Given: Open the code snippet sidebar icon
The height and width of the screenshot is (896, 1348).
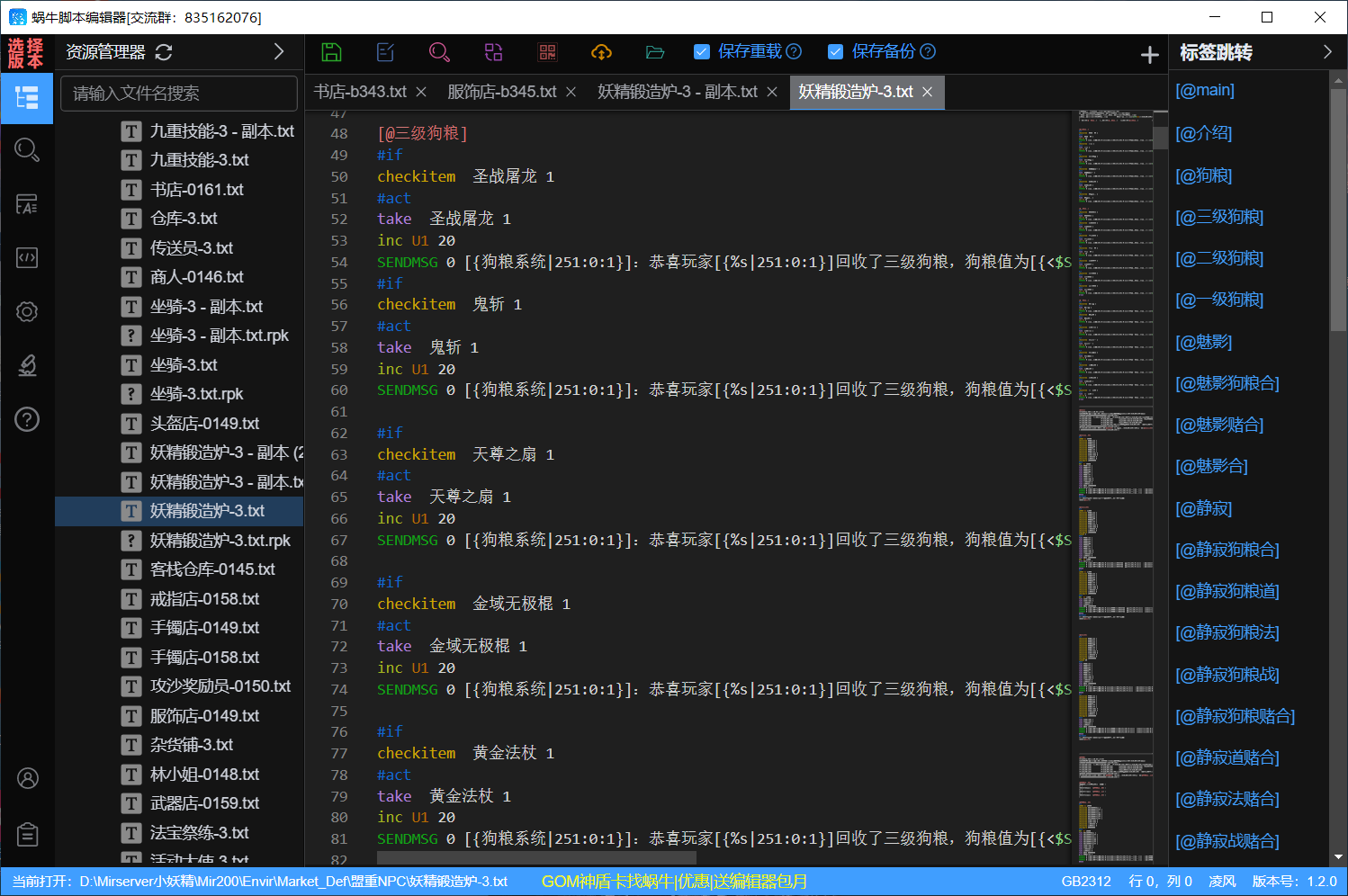Looking at the screenshot, I should (x=27, y=258).
